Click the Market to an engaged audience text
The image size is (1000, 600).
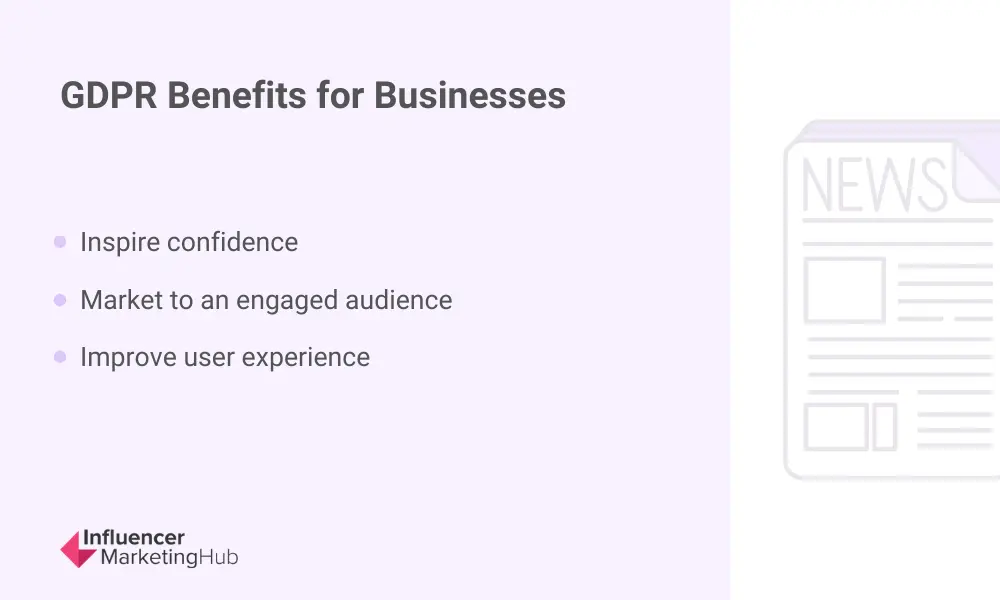[266, 300]
